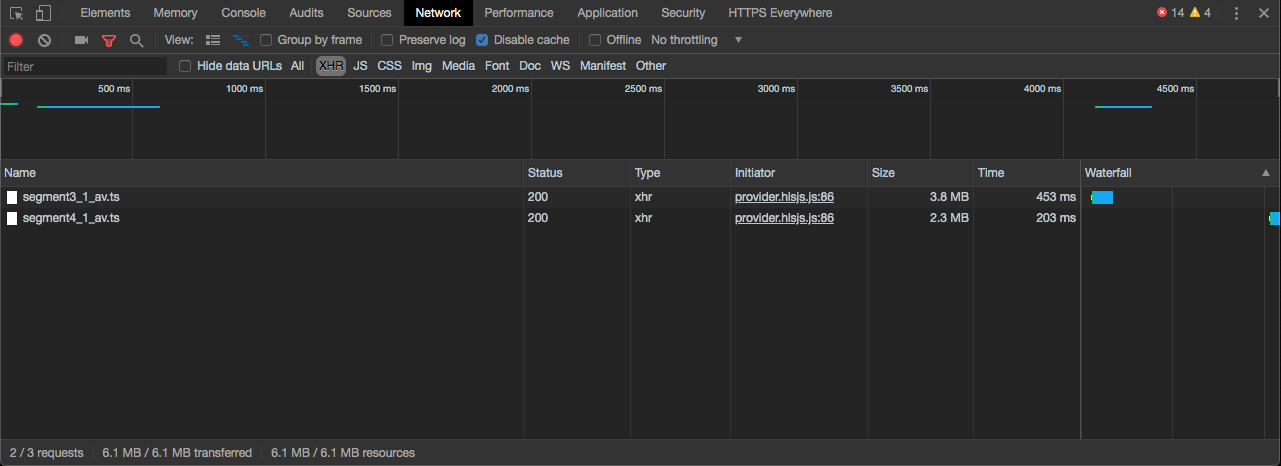Filter requests by Media
The width and height of the screenshot is (1281, 466).
pos(458,66)
